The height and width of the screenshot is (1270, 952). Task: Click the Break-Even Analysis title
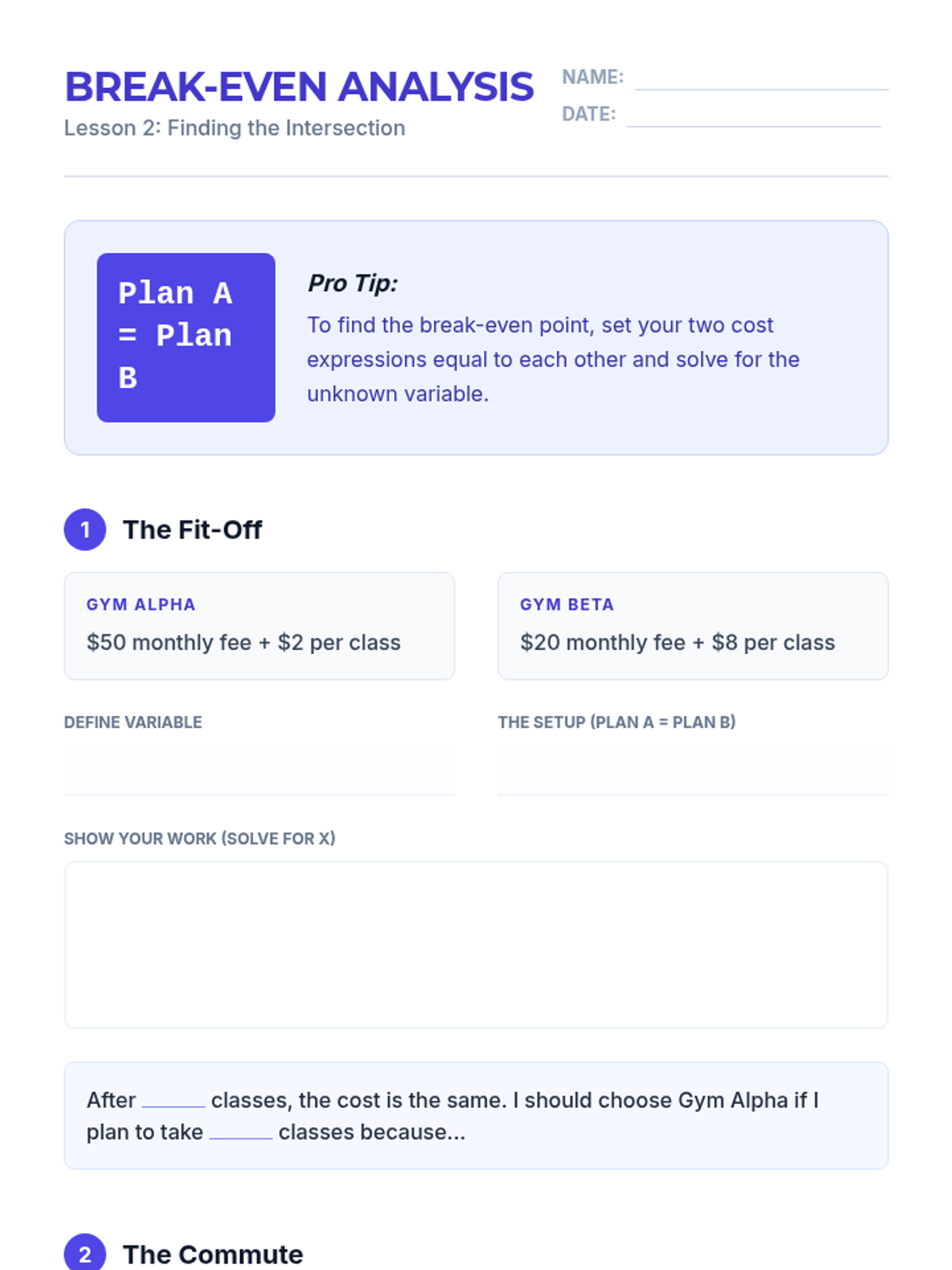click(x=299, y=87)
